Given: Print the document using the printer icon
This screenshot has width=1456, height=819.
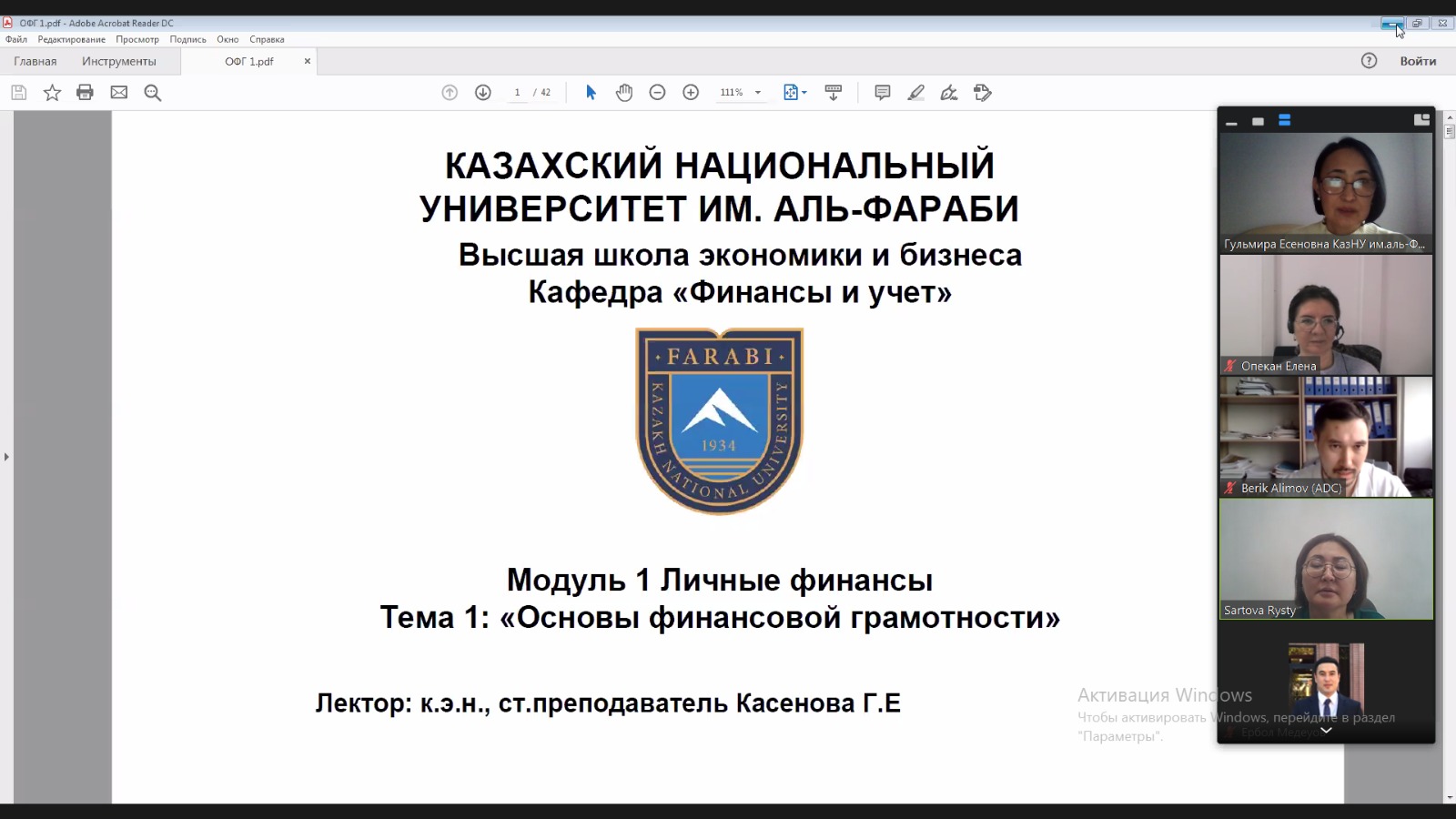Looking at the screenshot, I should click(x=86, y=92).
